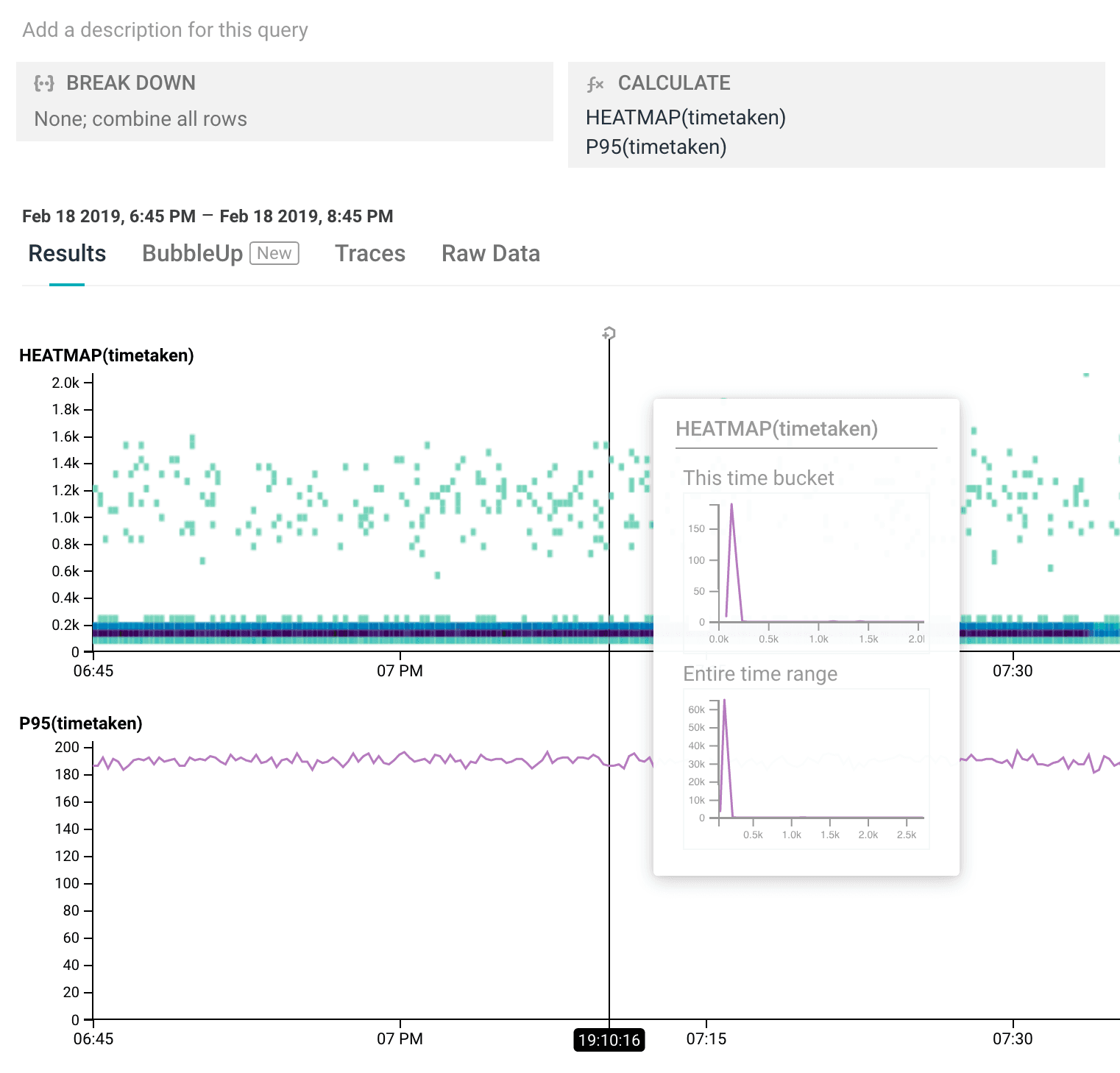Select the Raw Data tab
1120x1073 pixels.
point(490,253)
